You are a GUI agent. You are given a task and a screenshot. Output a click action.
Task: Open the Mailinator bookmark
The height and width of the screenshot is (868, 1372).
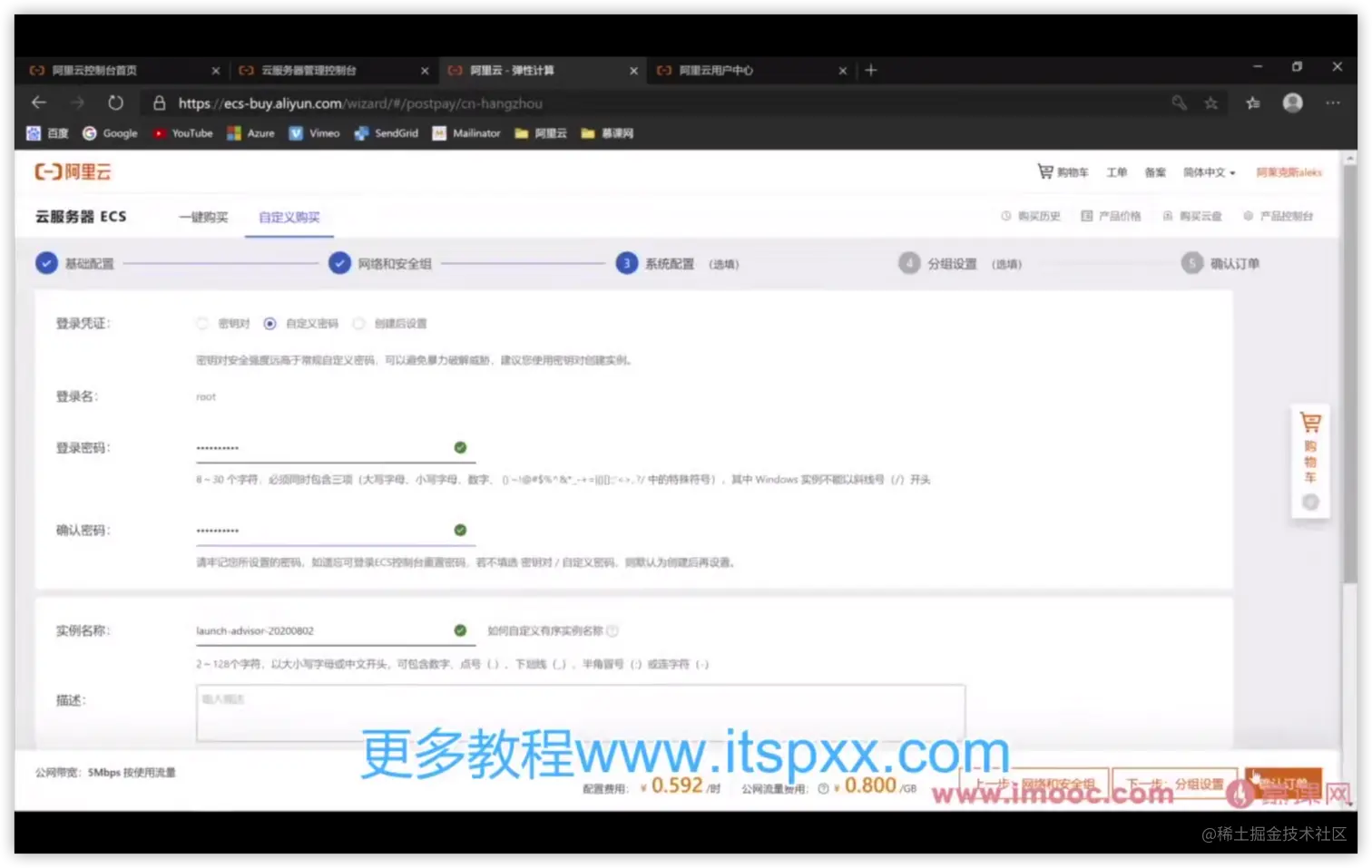tap(466, 133)
